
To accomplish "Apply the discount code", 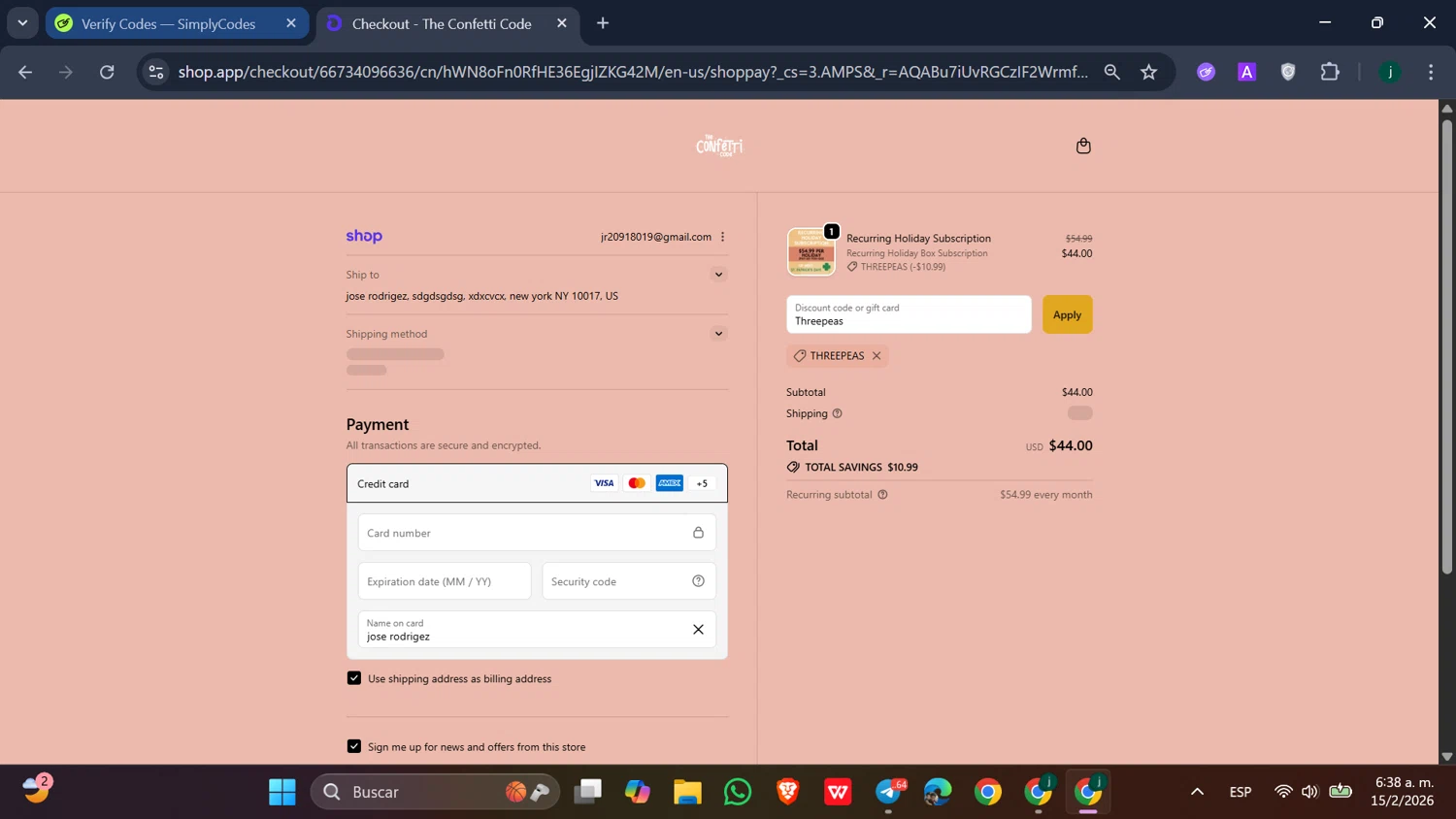I will (1067, 314).
